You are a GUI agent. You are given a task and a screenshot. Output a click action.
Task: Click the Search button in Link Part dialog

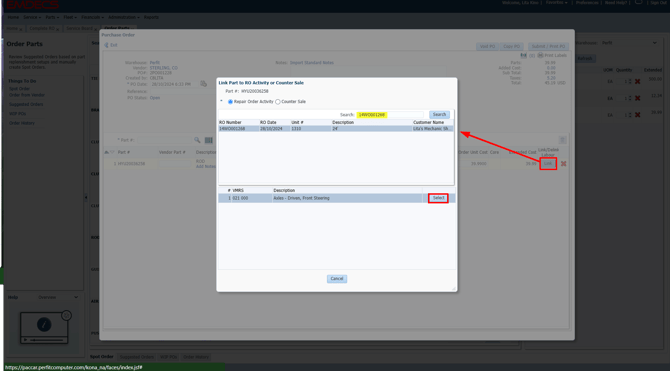[x=439, y=115]
